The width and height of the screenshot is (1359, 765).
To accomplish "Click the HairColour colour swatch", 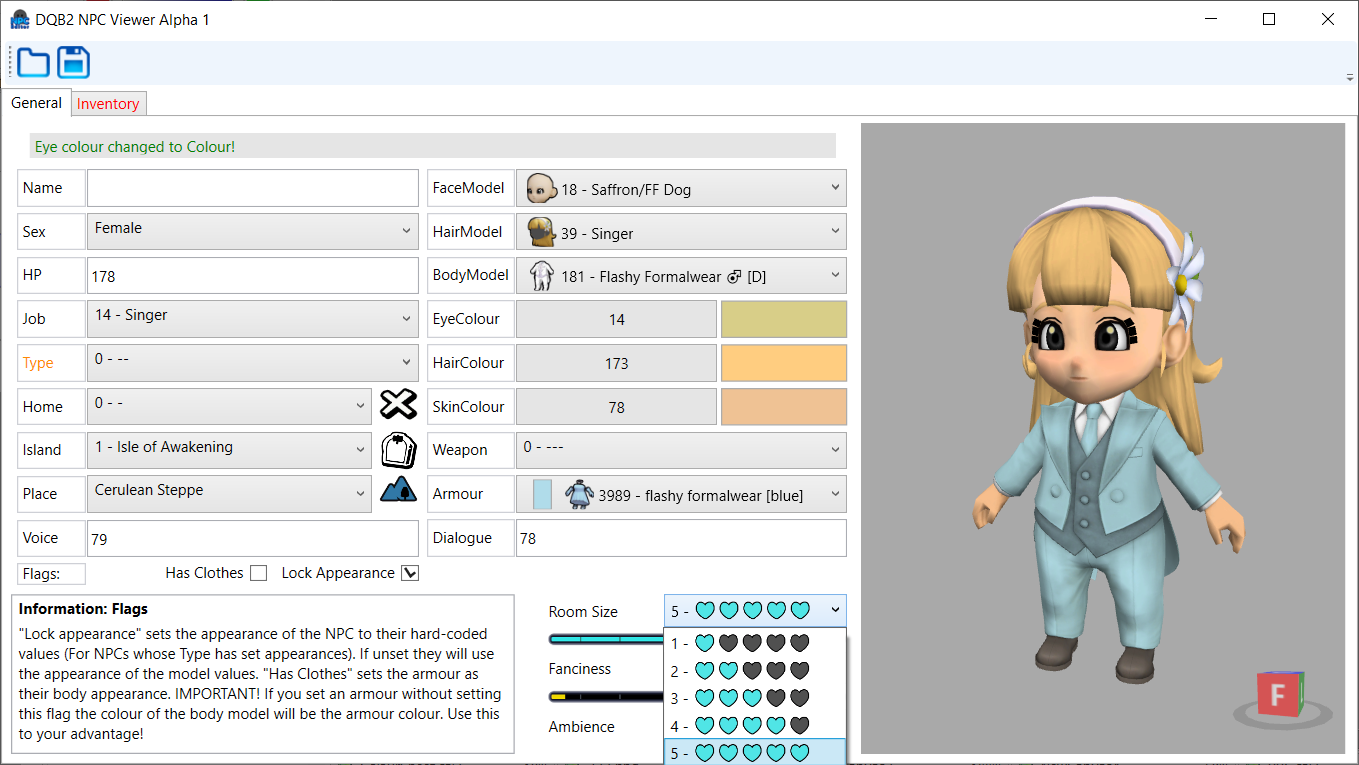I will 784,363.
